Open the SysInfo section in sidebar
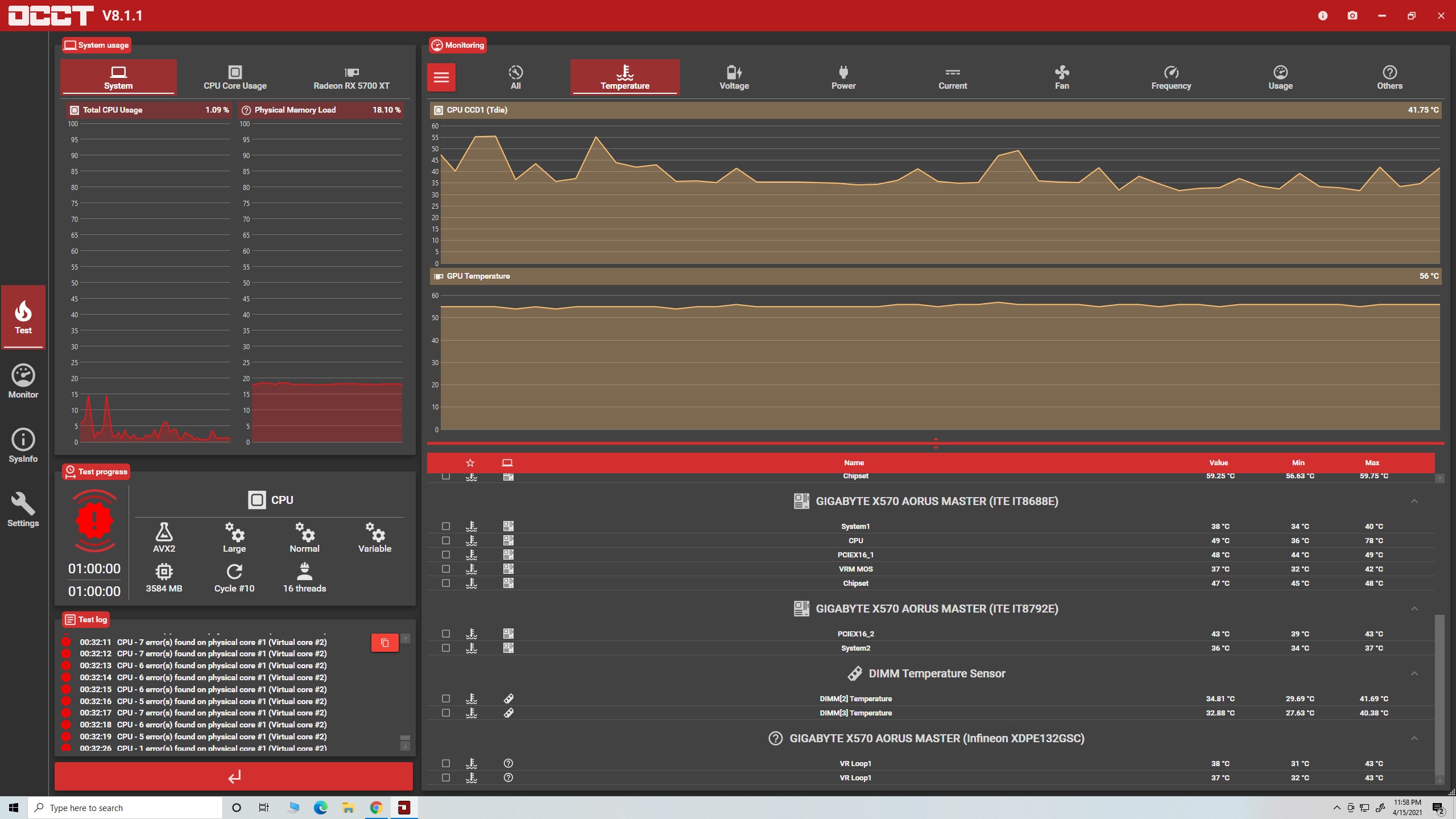 click(x=23, y=445)
